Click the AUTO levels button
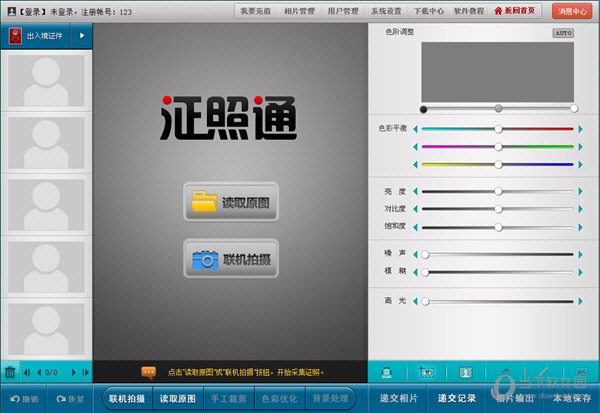Screen dimensions: 600x413 (x=563, y=33)
